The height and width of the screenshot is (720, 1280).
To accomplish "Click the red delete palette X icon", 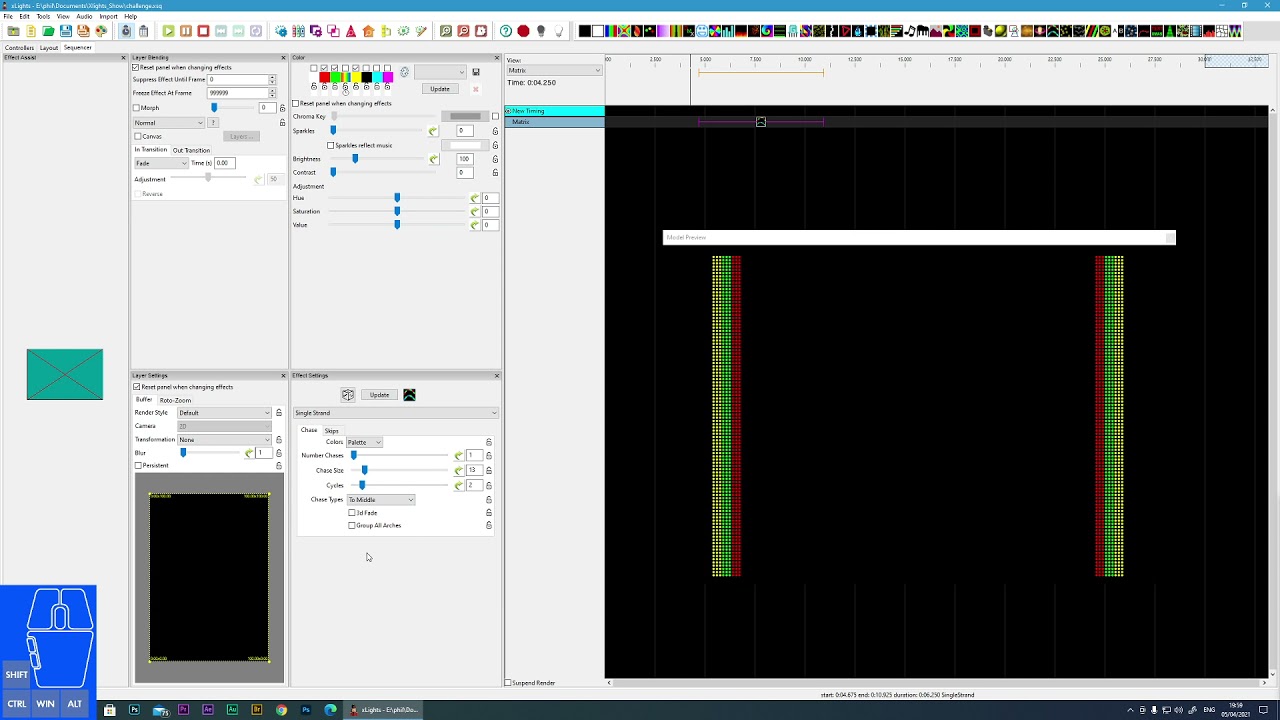I will [x=476, y=89].
